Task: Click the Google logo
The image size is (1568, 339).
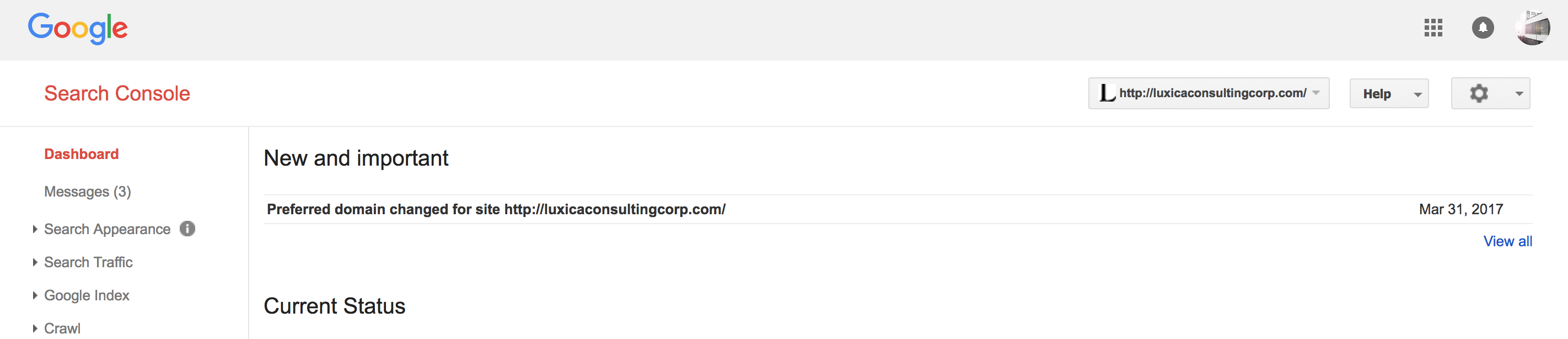Action: [x=78, y=28]
